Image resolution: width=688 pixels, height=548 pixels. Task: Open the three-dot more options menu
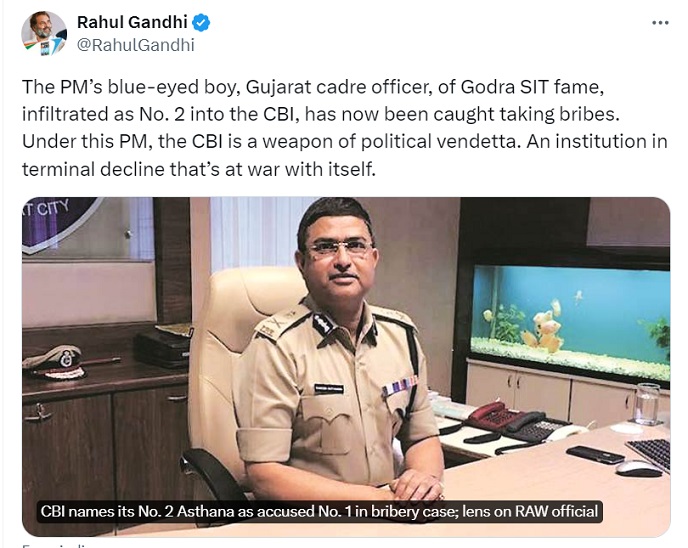[660, 22]
